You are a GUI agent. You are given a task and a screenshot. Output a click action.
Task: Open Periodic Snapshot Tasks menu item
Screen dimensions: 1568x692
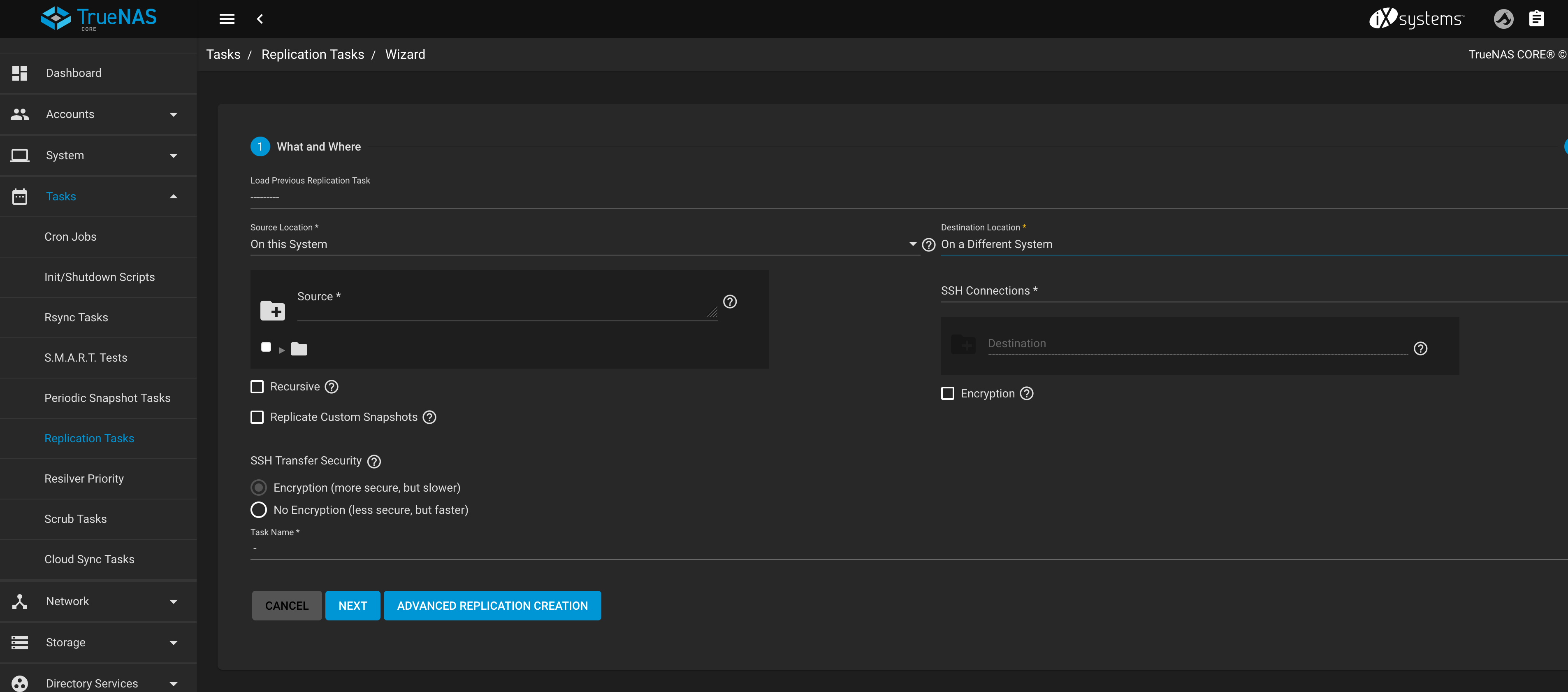107,398
